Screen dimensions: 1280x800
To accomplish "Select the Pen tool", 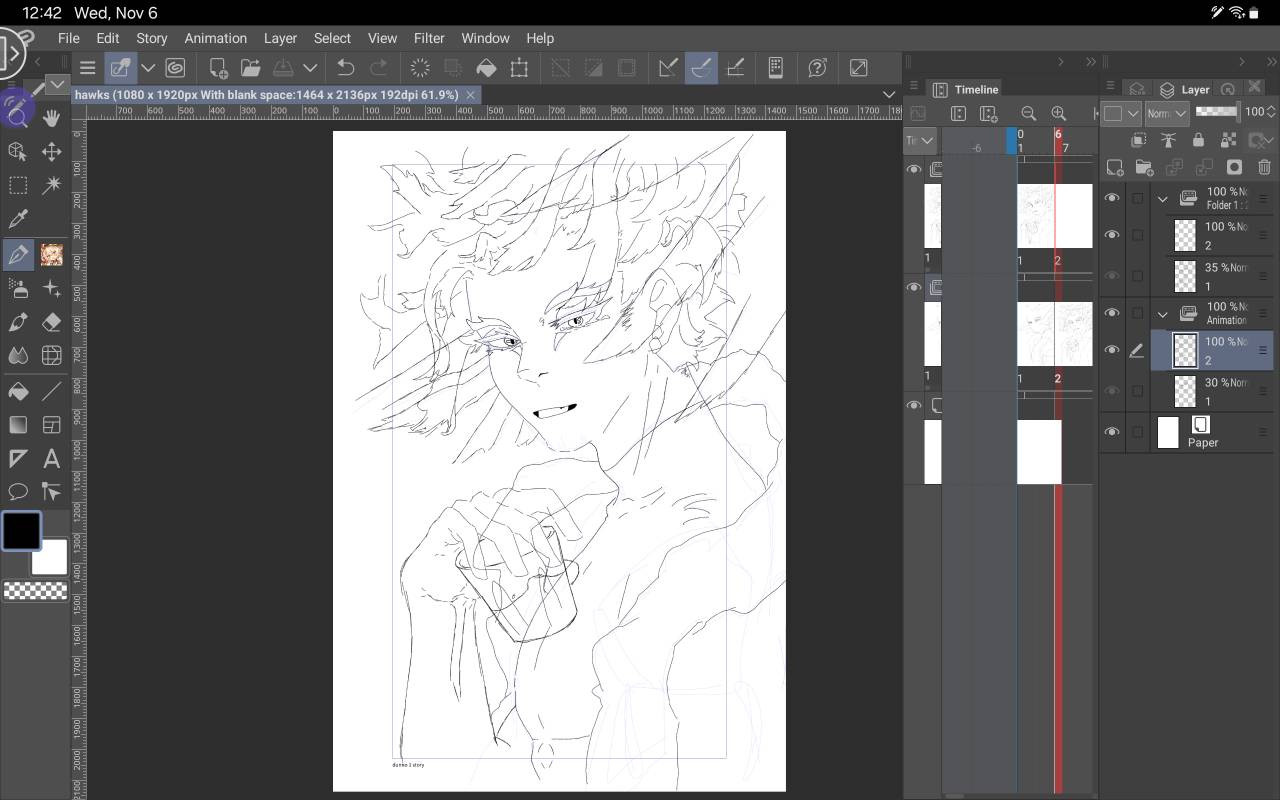I will click(18, 254).
